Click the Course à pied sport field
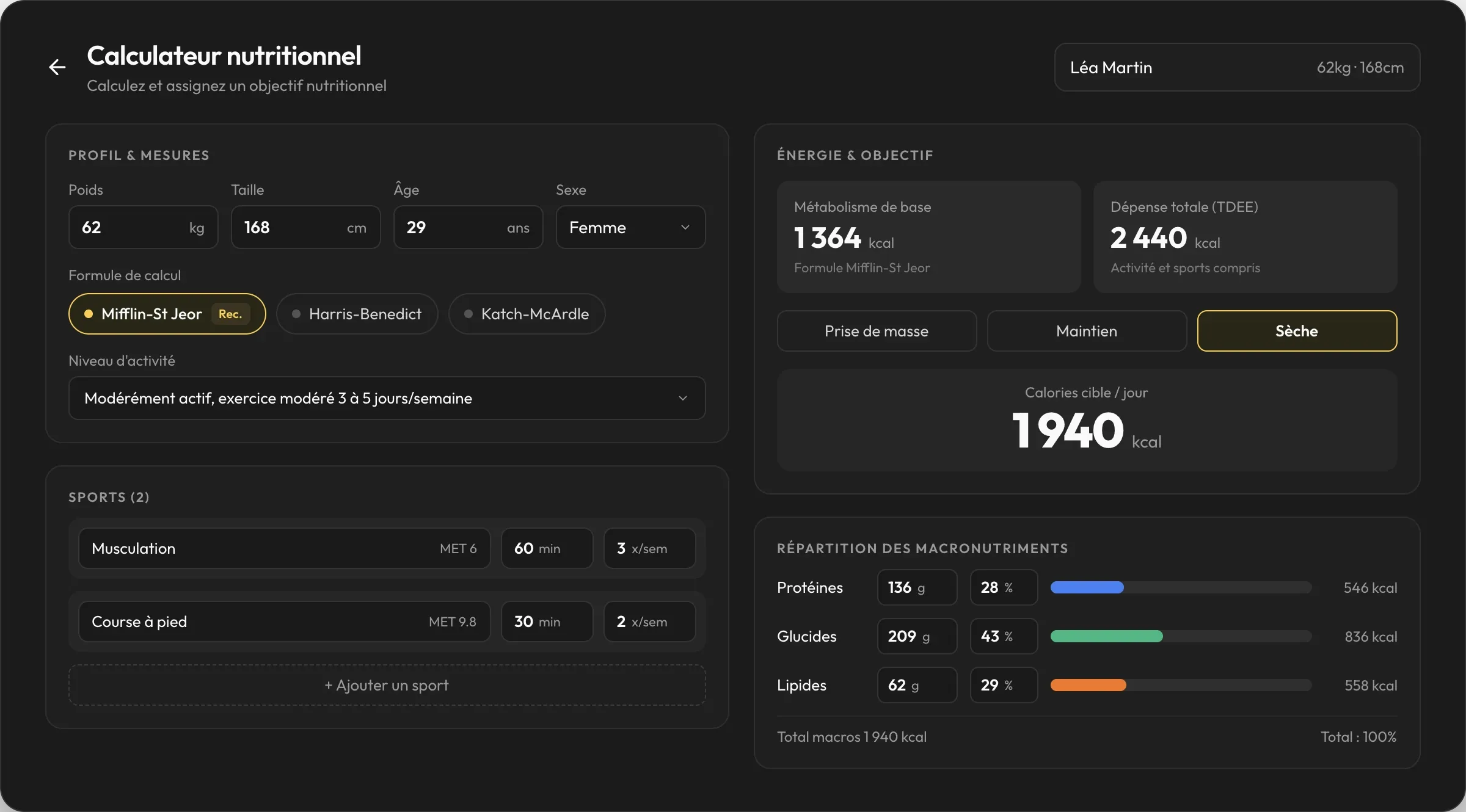1466x812 pixels. [284, 622]
